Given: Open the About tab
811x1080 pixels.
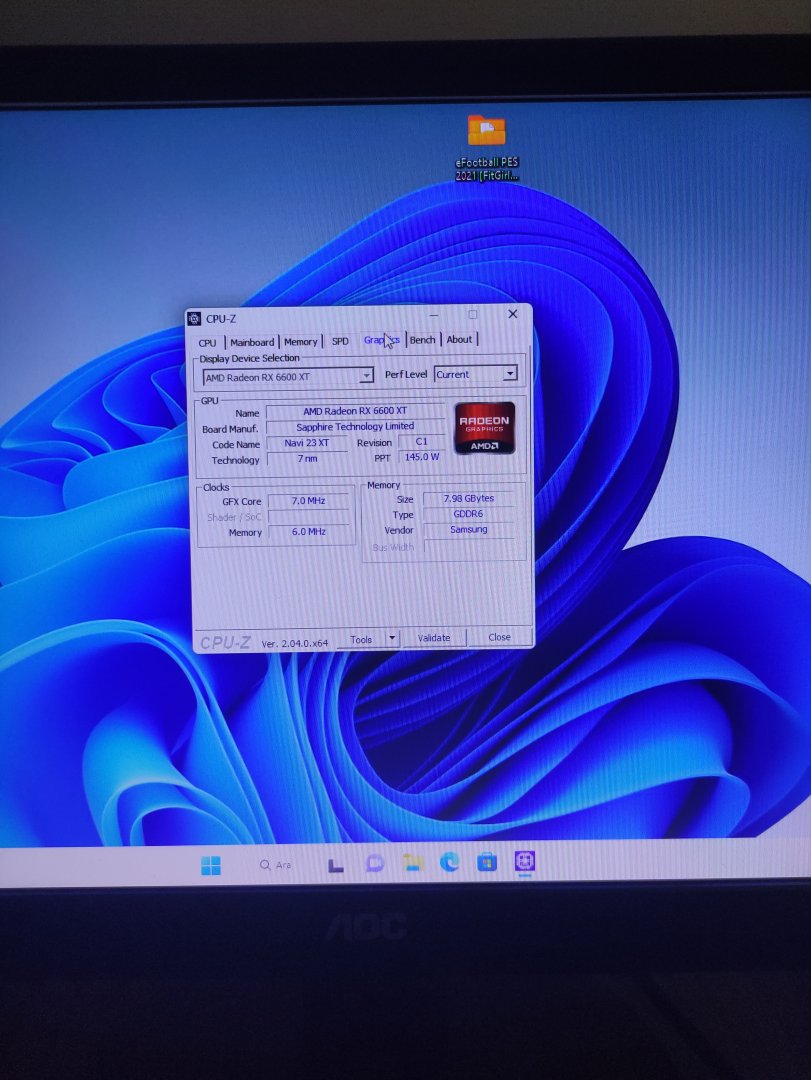Looking at the screenshot, I should tap(460, 339).
